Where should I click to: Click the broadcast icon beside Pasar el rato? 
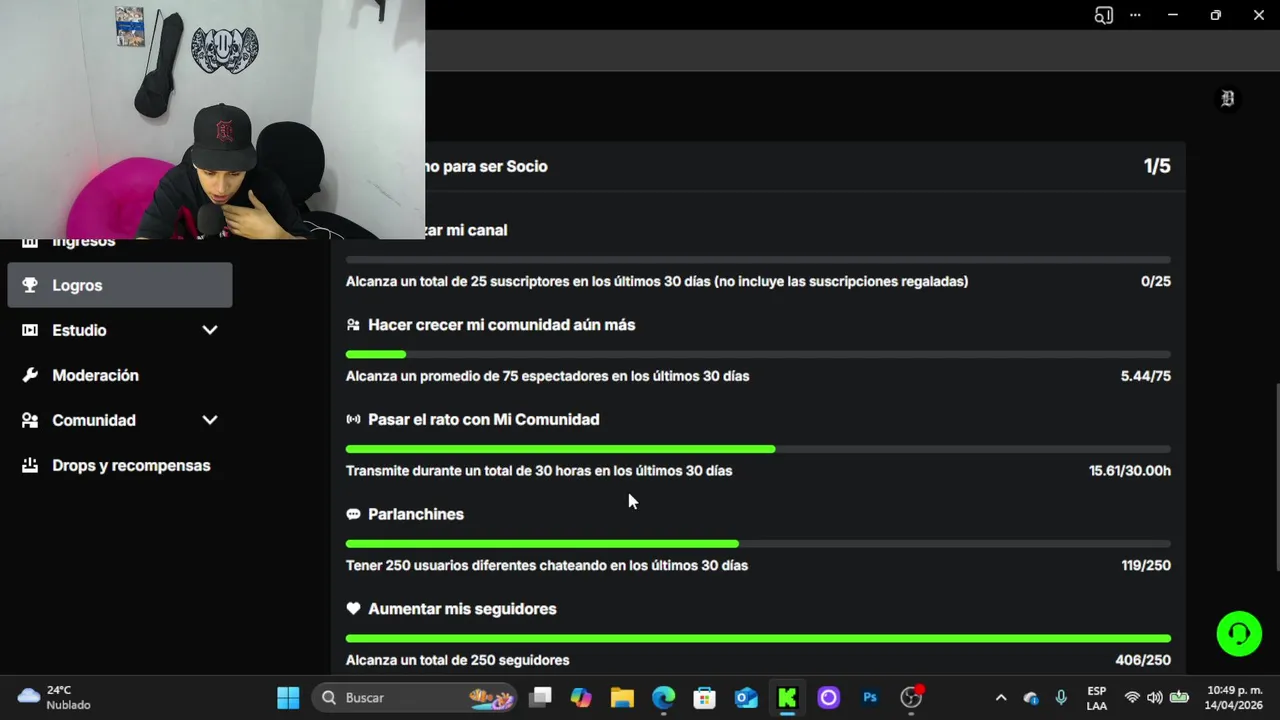(x=353, y=420)
